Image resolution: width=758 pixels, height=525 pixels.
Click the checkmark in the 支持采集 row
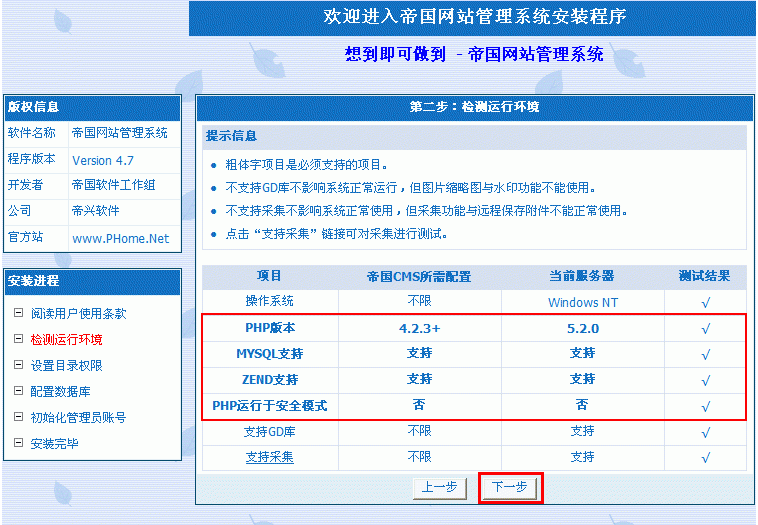tap(706, 457)
